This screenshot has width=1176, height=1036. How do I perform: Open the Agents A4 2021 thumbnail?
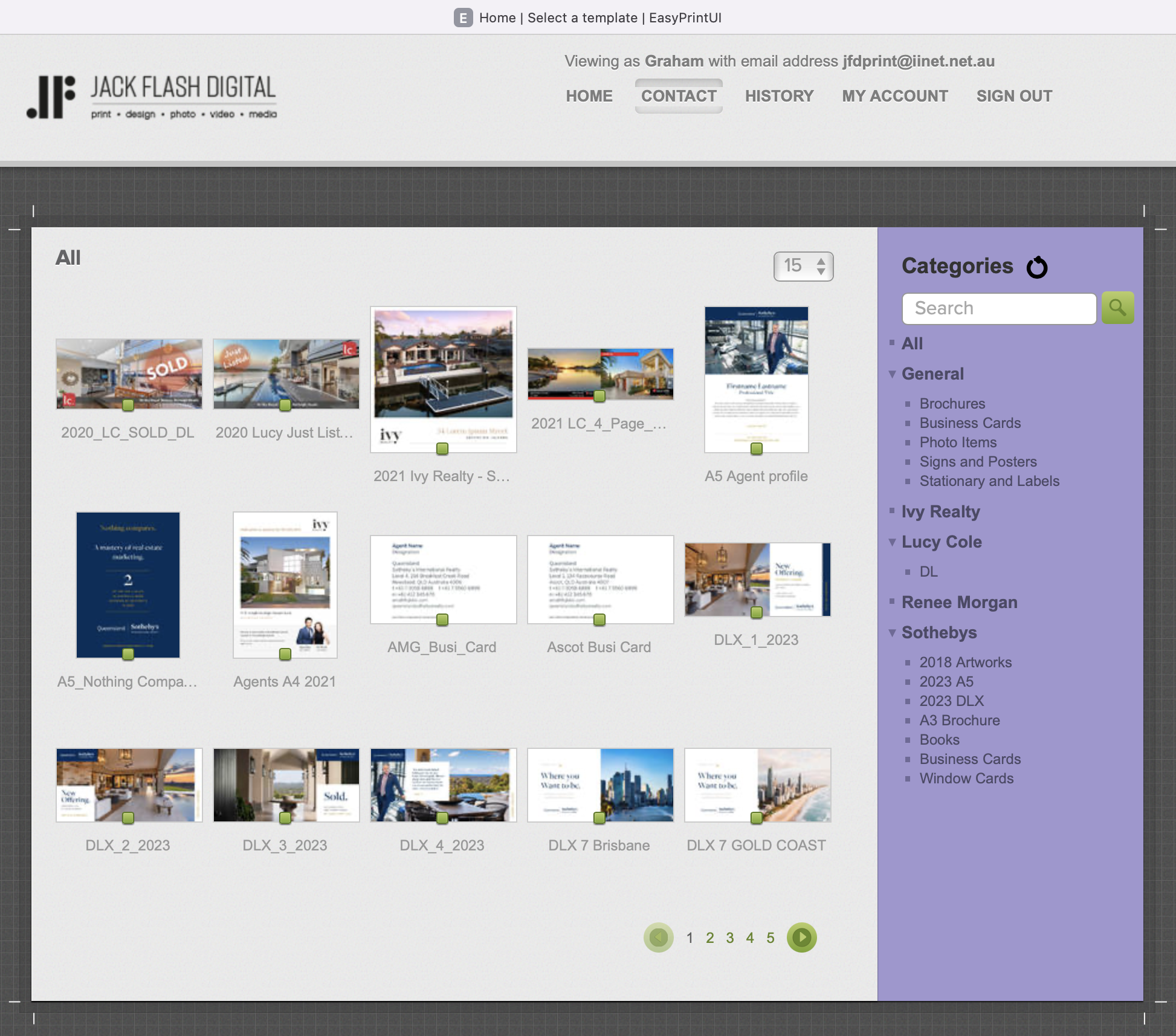pyautogui.click(x=285, y=585)
